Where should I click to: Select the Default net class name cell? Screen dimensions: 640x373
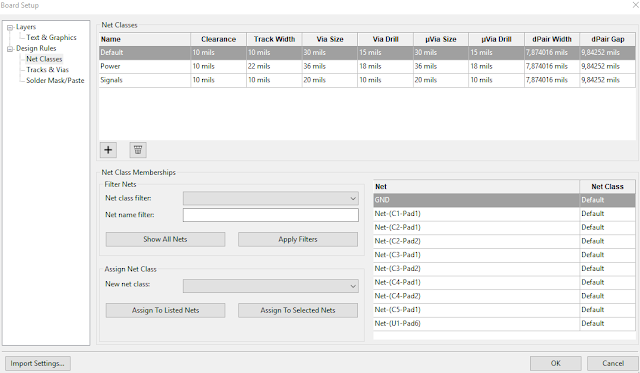click(x=145, y=53)
